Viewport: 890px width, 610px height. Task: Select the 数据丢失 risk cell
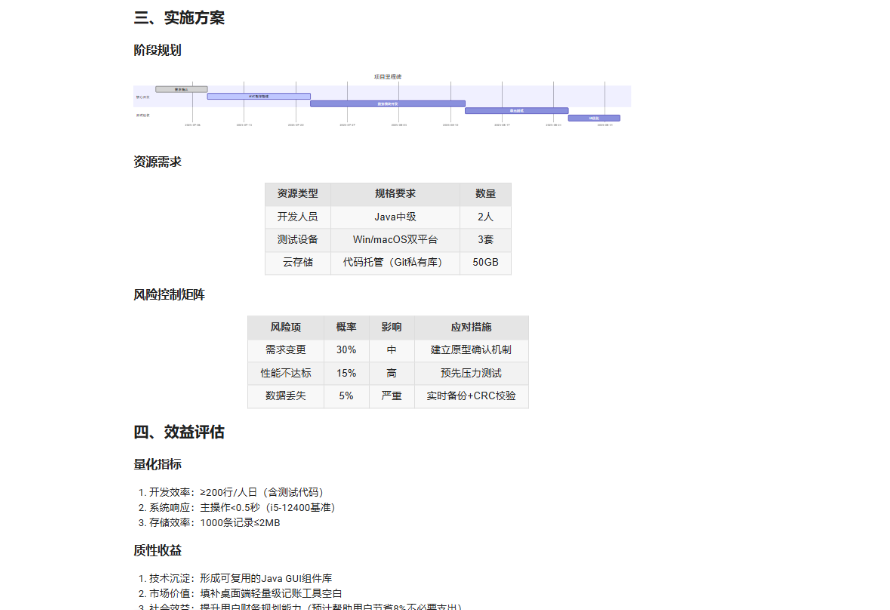(x=286, y=396)
